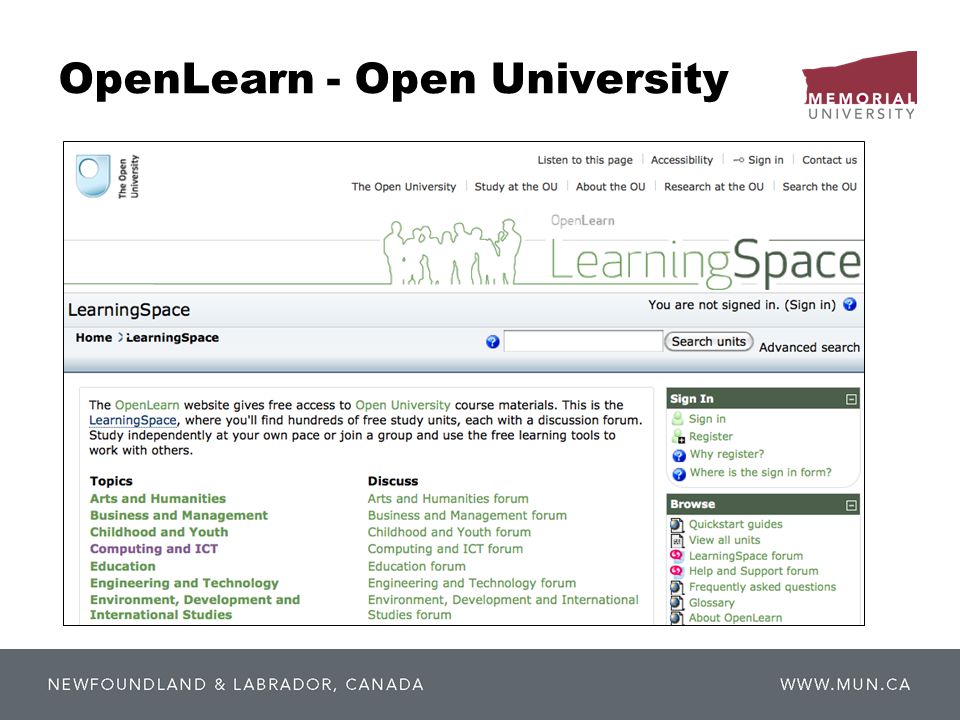The height and width of the screenshot is (720, 960).
Task: Open LearningSpace link in intro paragraph
Action: [x=132, y=420]
